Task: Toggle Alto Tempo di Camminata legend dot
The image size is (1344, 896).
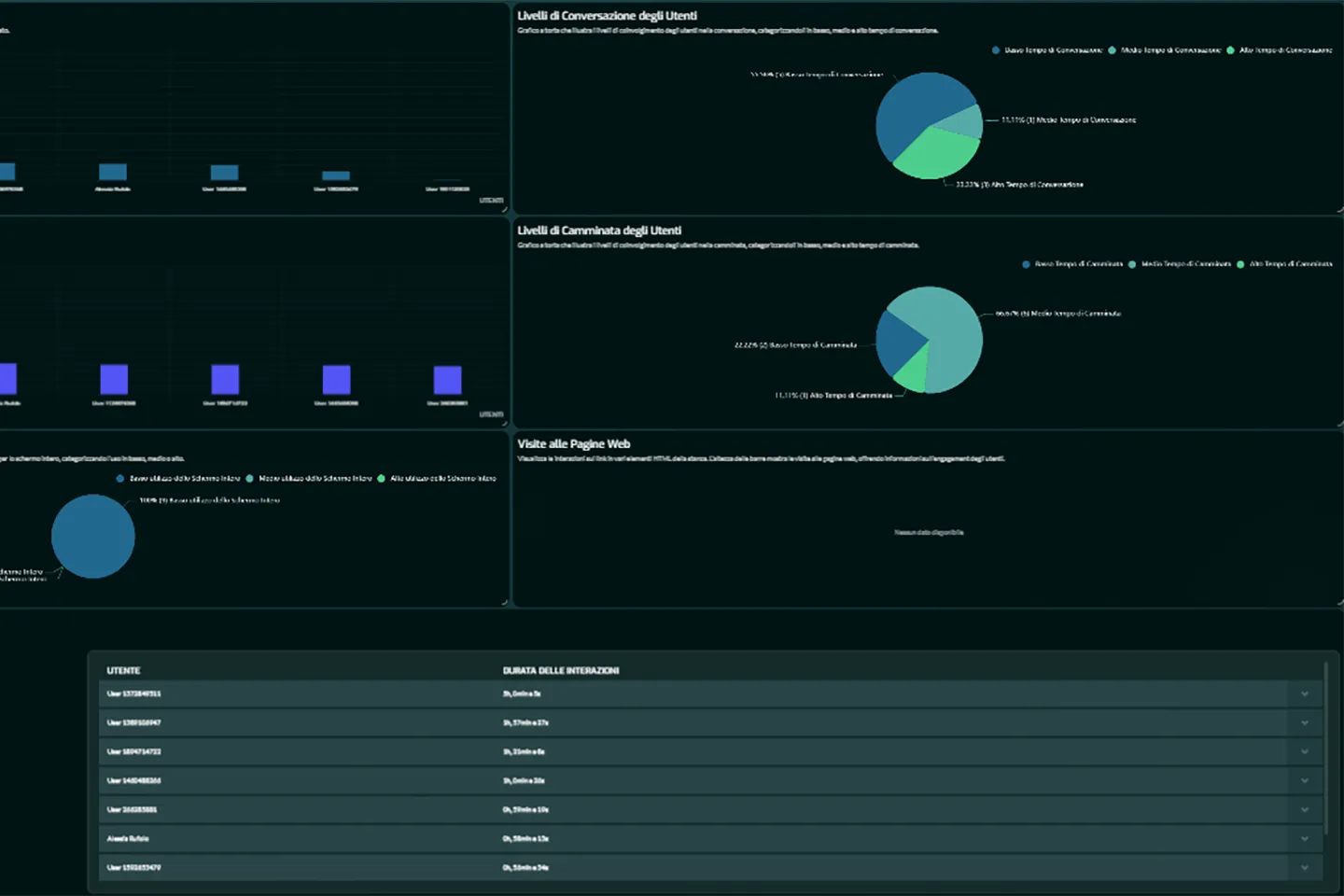Action: (x=1240, y=264)
